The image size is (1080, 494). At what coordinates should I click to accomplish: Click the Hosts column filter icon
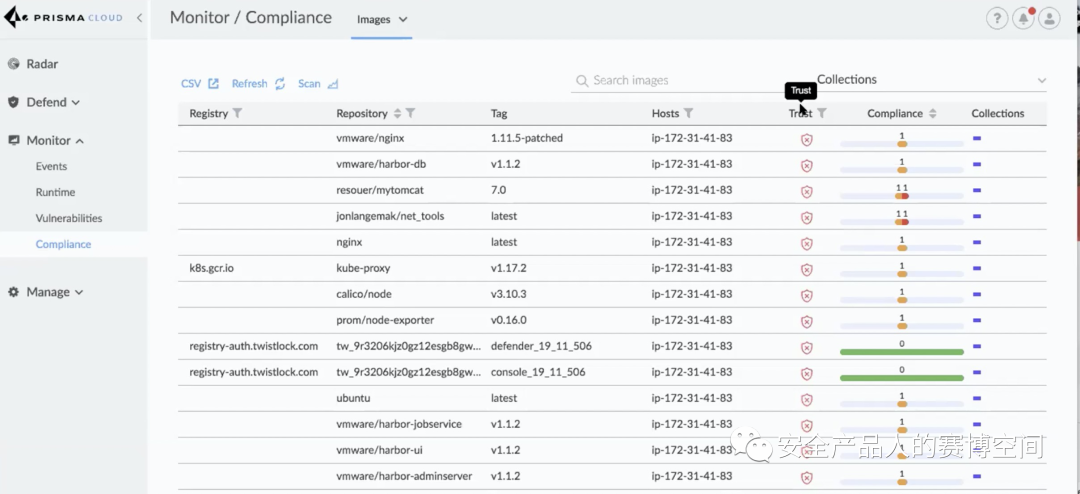point(688,113)
